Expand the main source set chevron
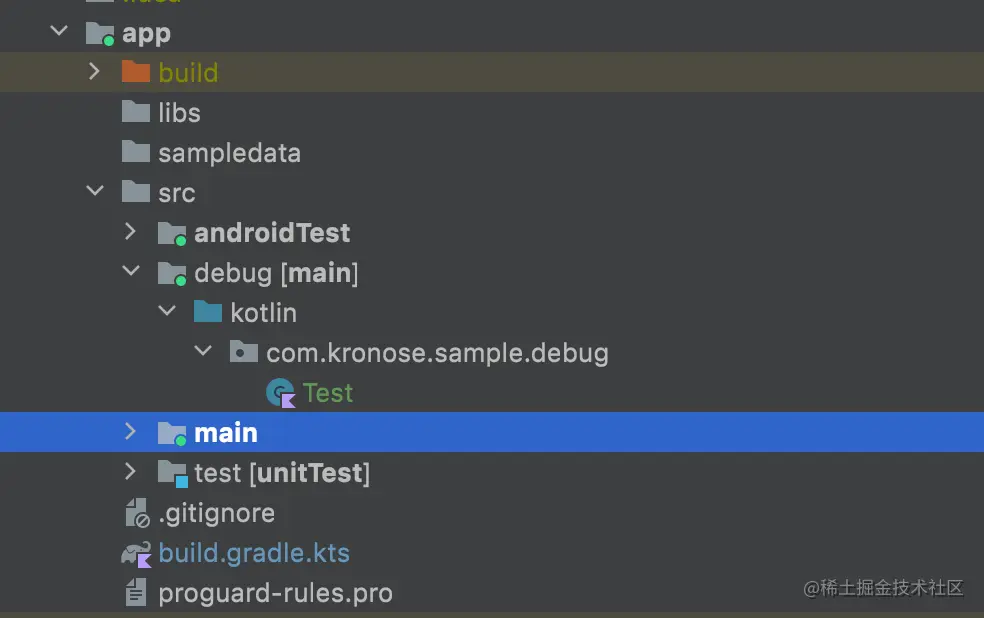 point(130,431)
